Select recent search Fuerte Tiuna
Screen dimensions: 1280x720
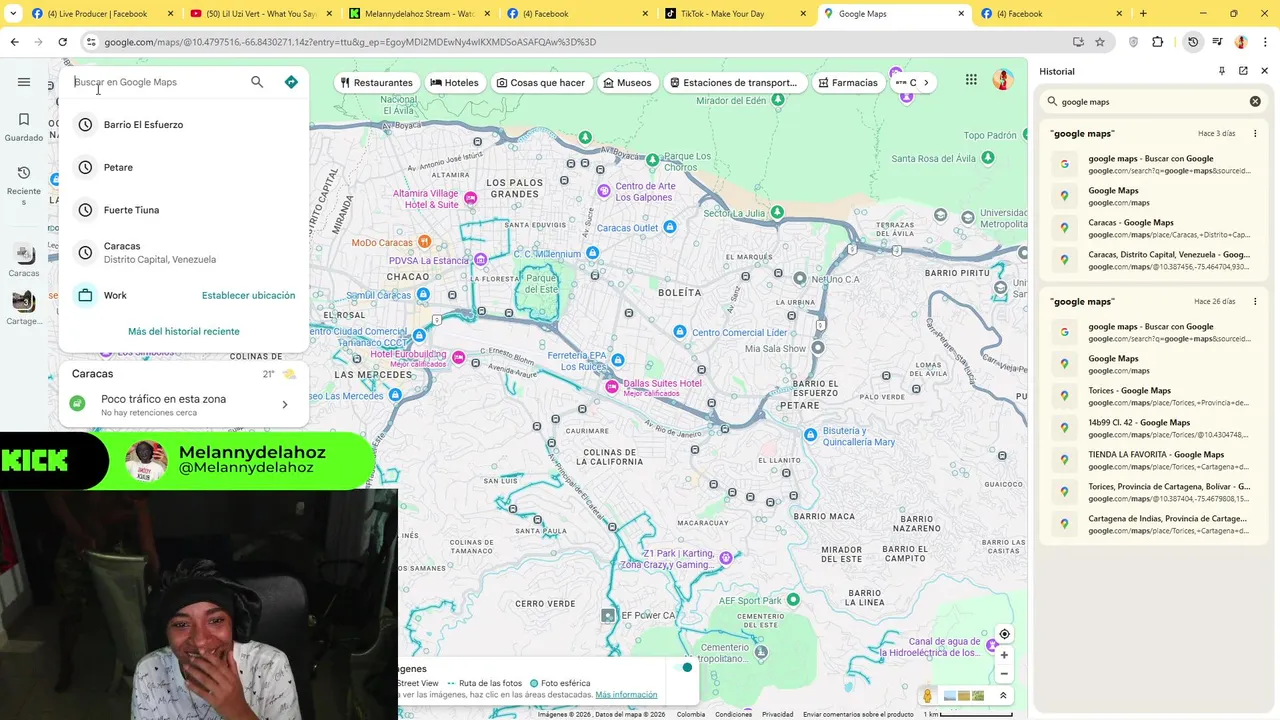click(184, 210)
